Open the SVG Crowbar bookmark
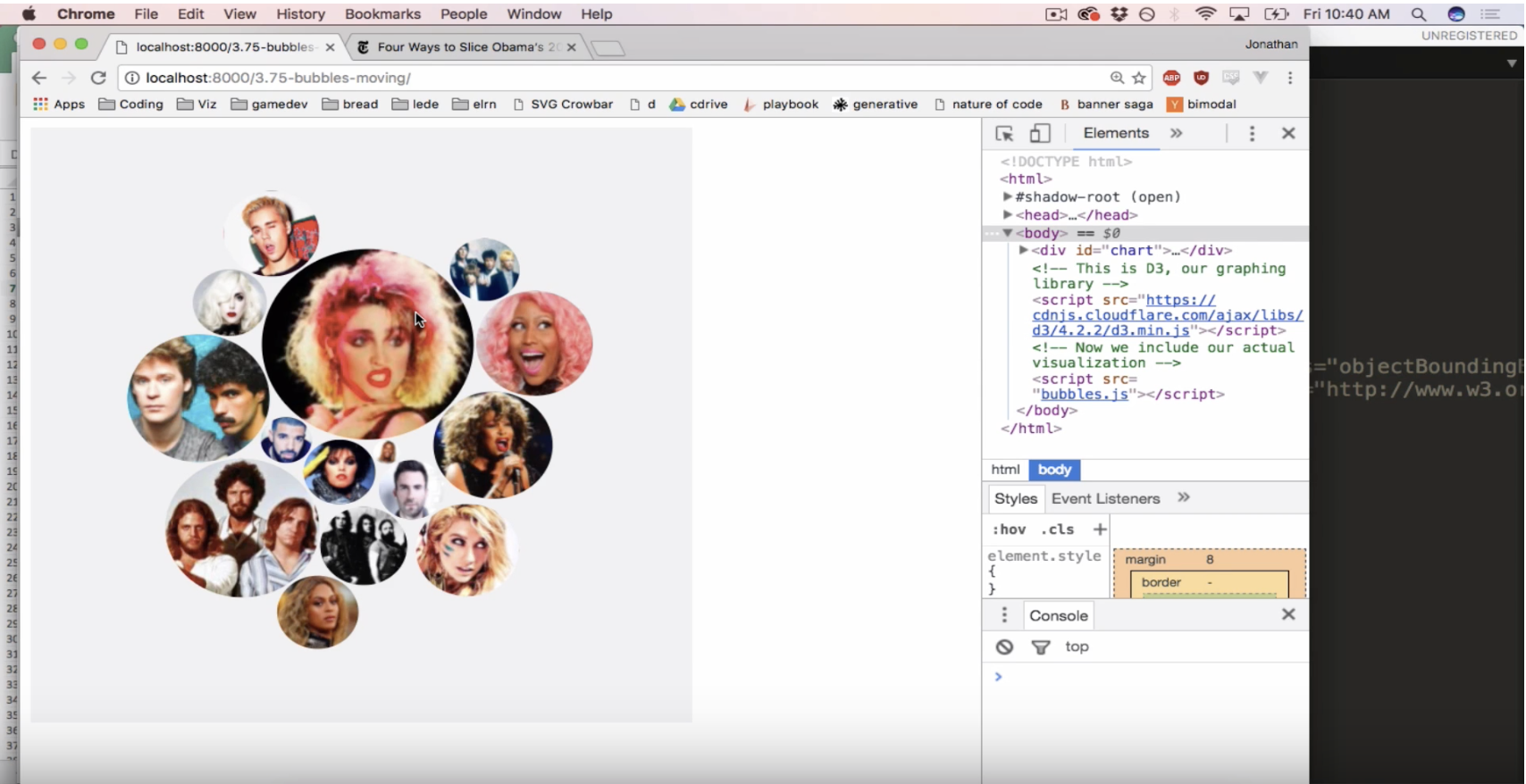 pos(563,104)
